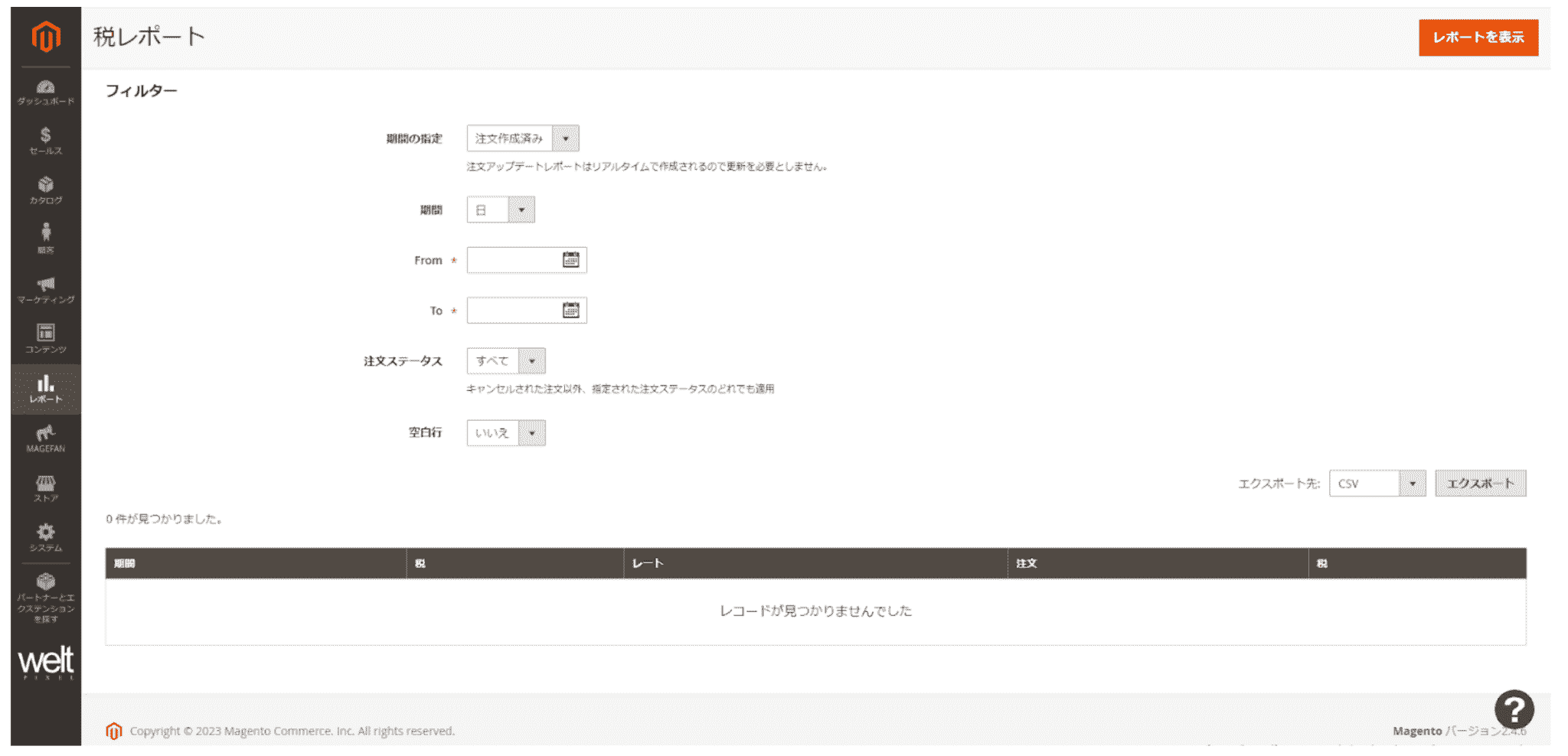This screenshot has height=756, width=1568.
Task: Open the MAGEFAN sidebar item
Action: point(45,436)
